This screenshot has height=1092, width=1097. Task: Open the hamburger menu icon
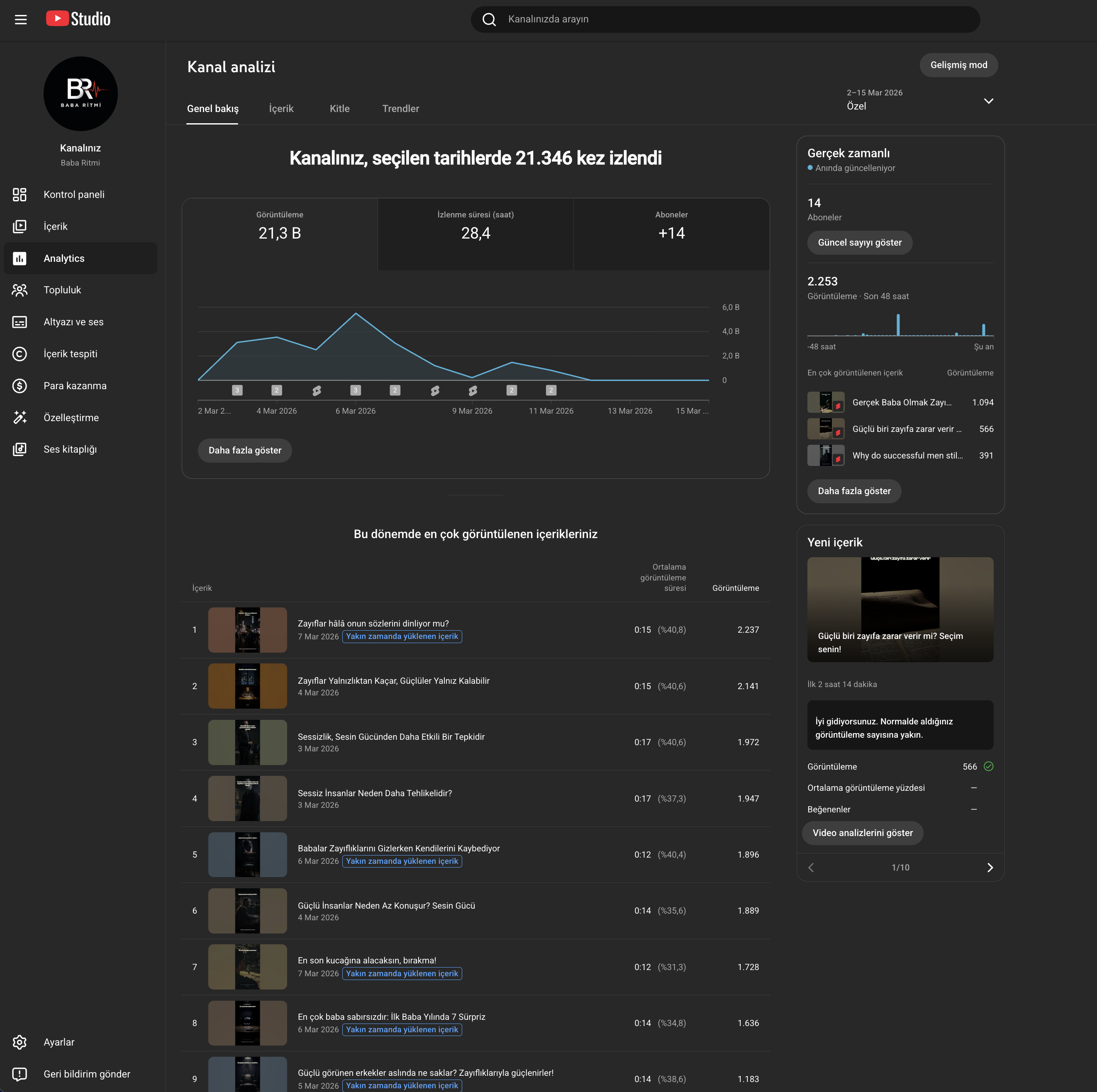(x=20, y=20)
